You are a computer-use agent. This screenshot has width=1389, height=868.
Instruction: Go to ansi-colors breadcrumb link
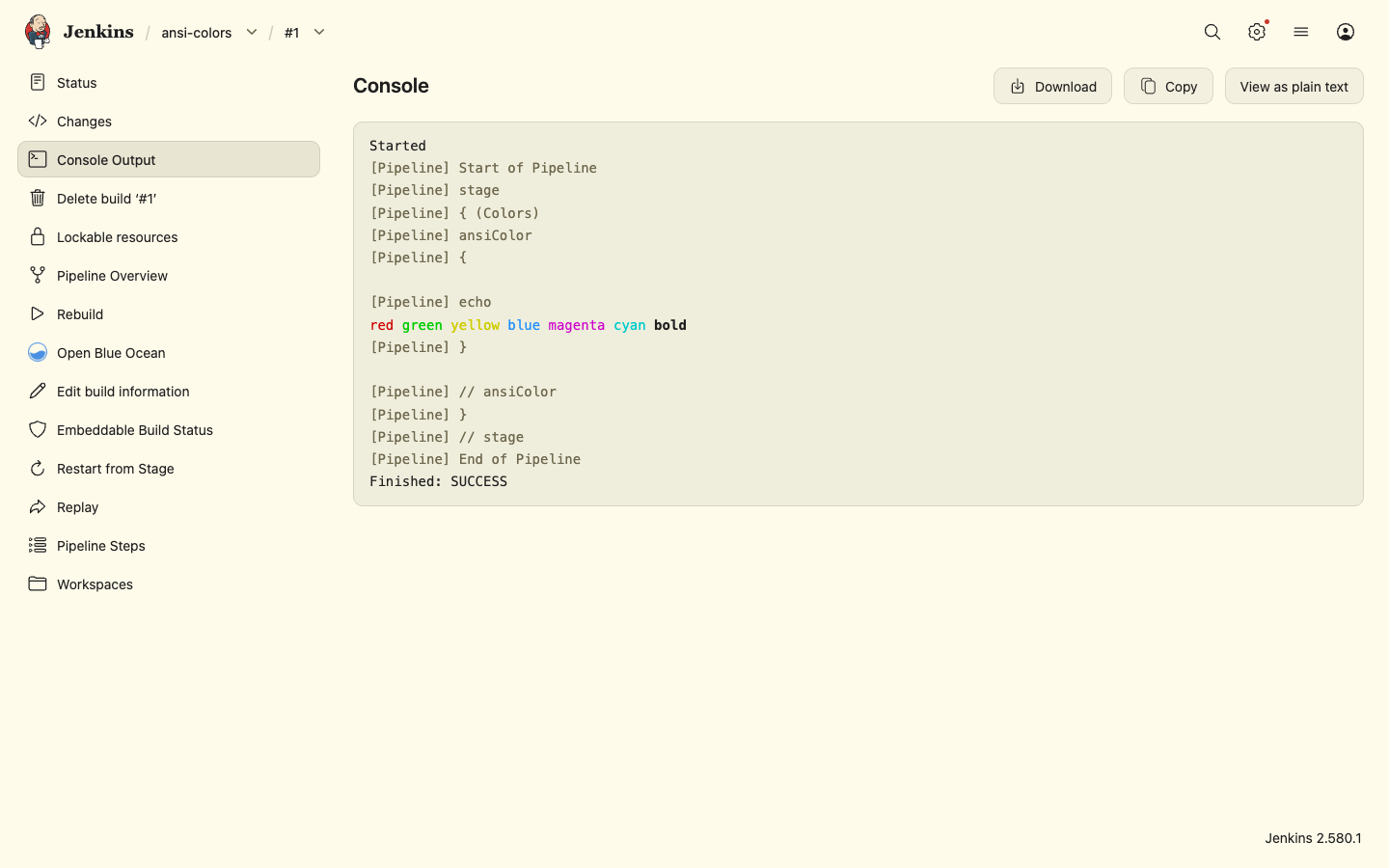coord(196,33)
